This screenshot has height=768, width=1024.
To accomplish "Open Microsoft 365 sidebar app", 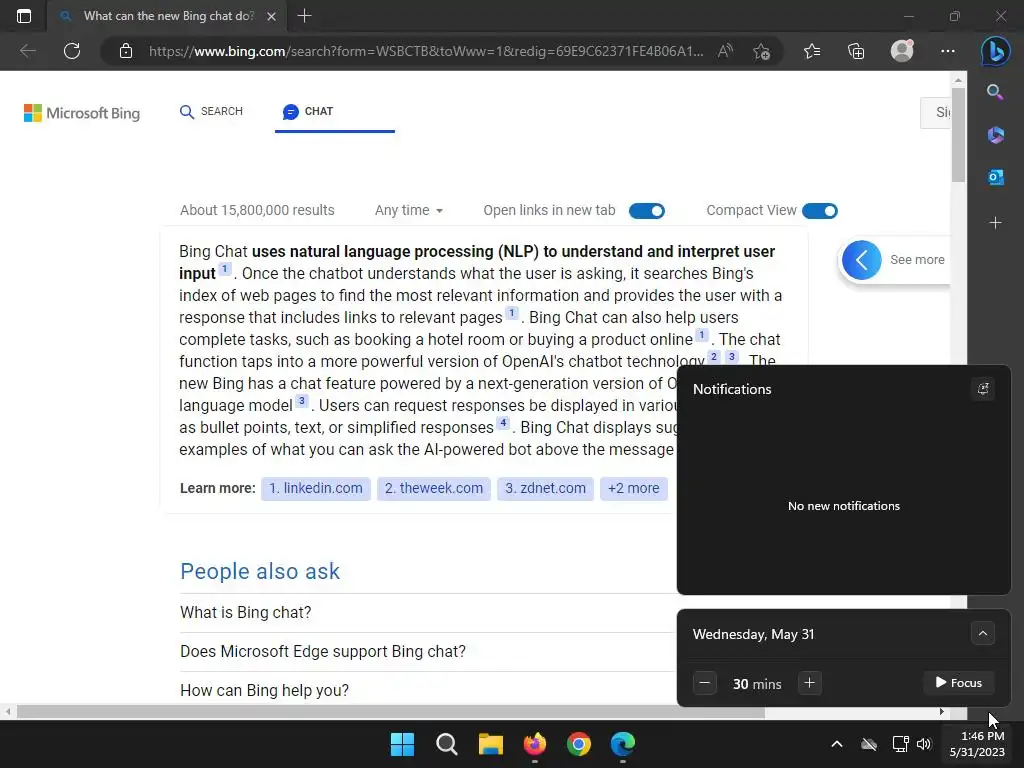I will 995,135.
